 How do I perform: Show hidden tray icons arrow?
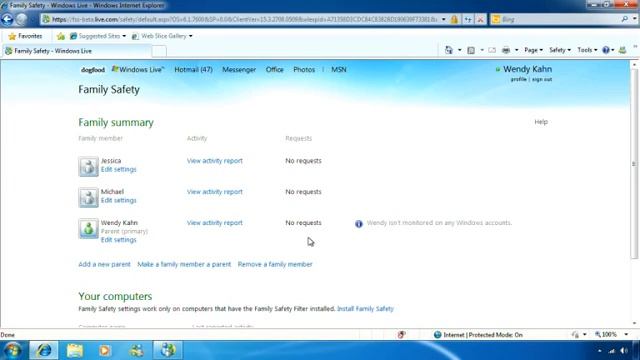click(x=599, y=351)
